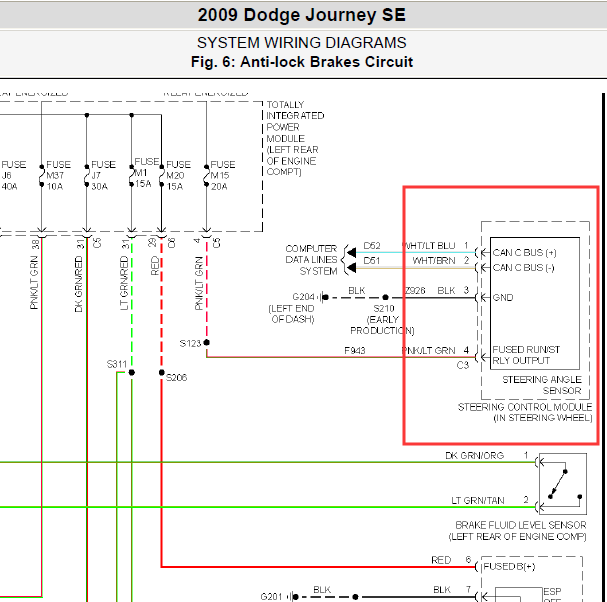Screen dimensions: 607x602
Task: Select circuit code D52
Action: click(372, 246)
